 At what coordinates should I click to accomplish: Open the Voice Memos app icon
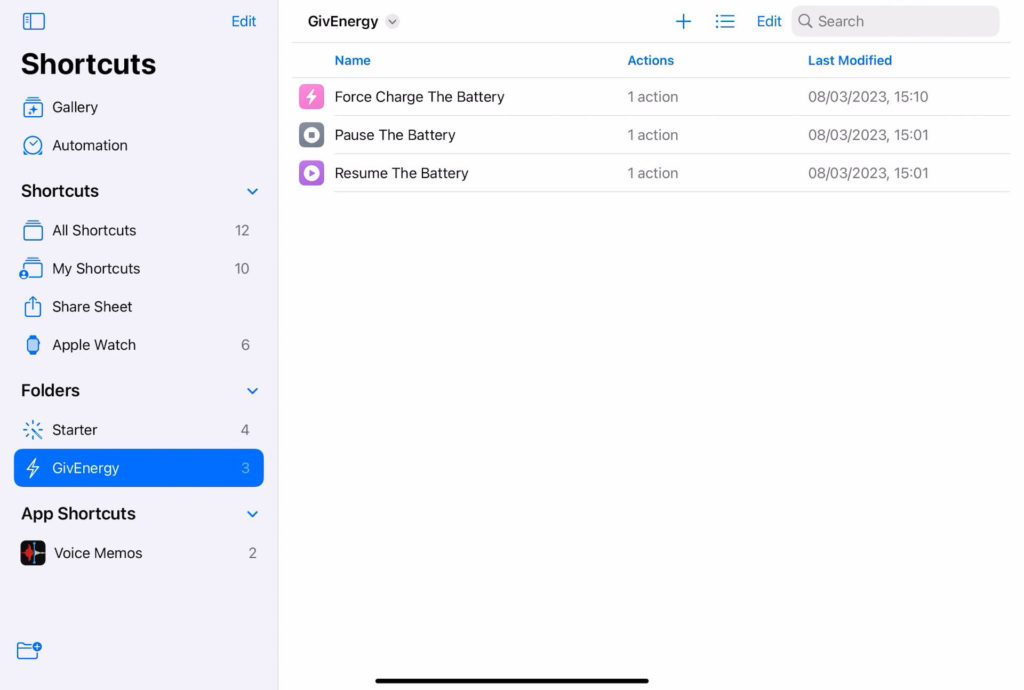click(33, 553)
